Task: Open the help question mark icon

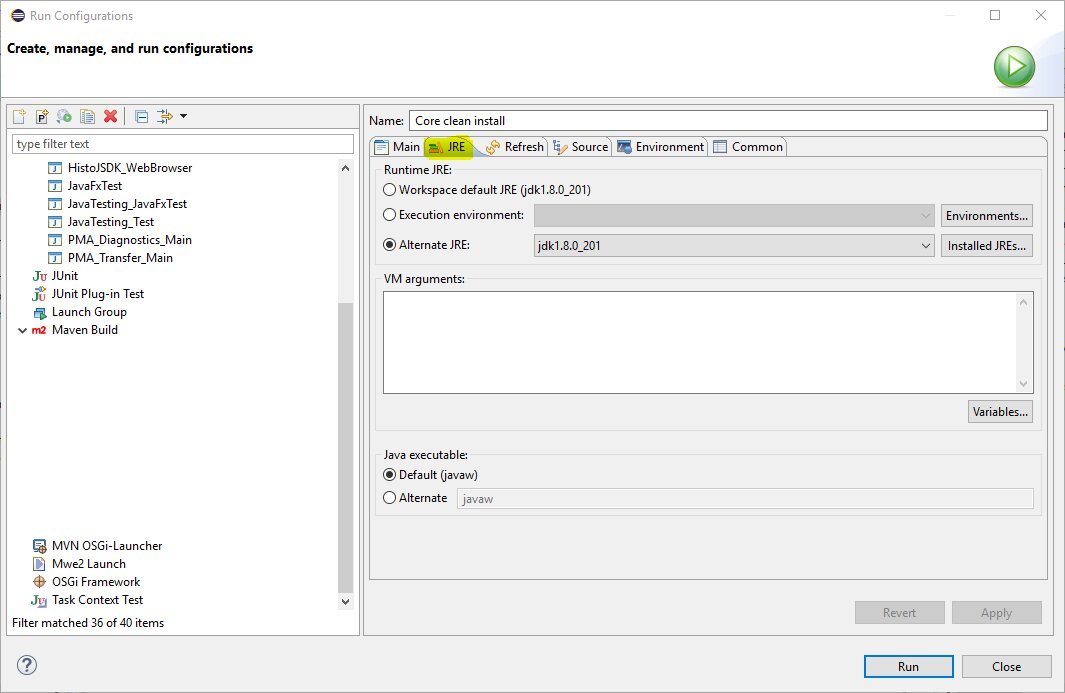Action: click(x=27, y=665)
